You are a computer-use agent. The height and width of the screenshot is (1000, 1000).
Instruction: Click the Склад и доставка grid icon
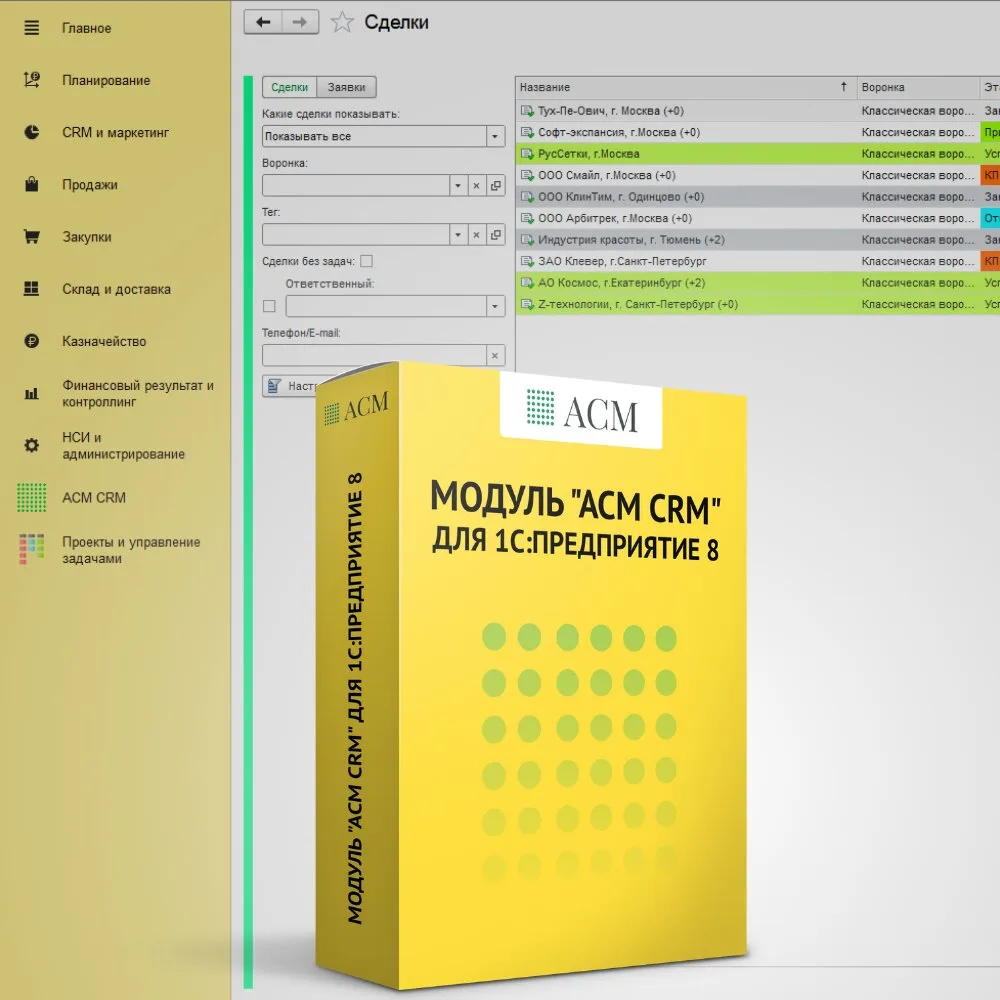(31, 289)
